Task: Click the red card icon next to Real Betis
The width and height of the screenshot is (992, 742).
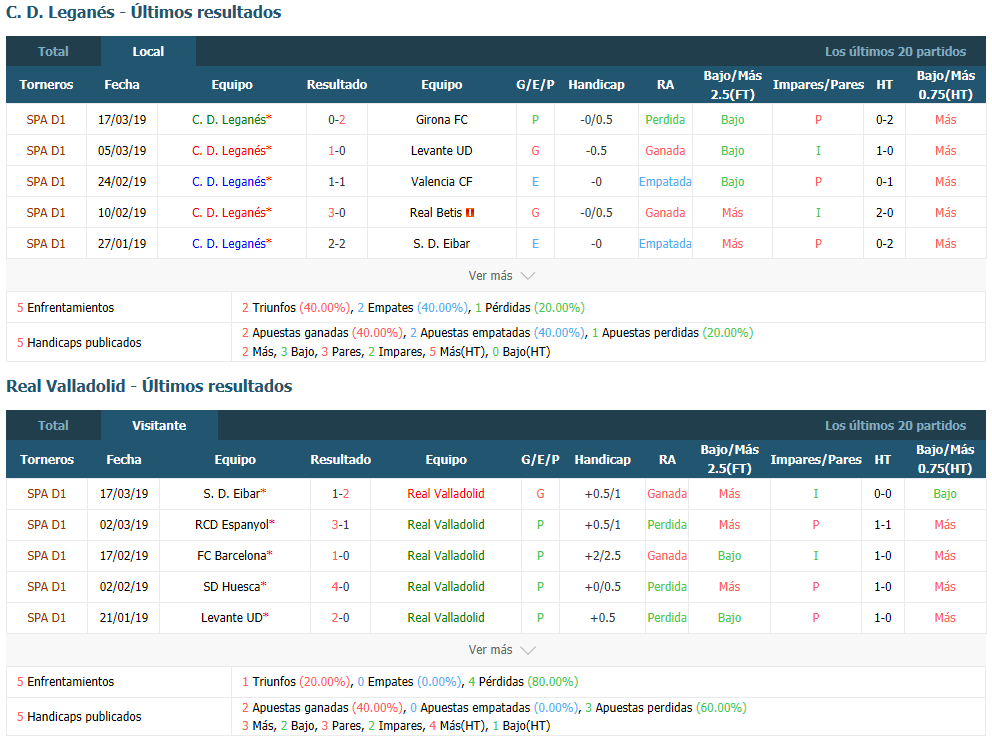Action: [470, 213]
